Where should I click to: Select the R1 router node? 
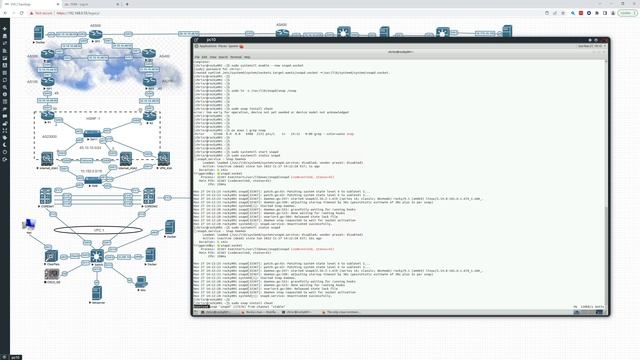pyautogui.click(x=47, y=116)
